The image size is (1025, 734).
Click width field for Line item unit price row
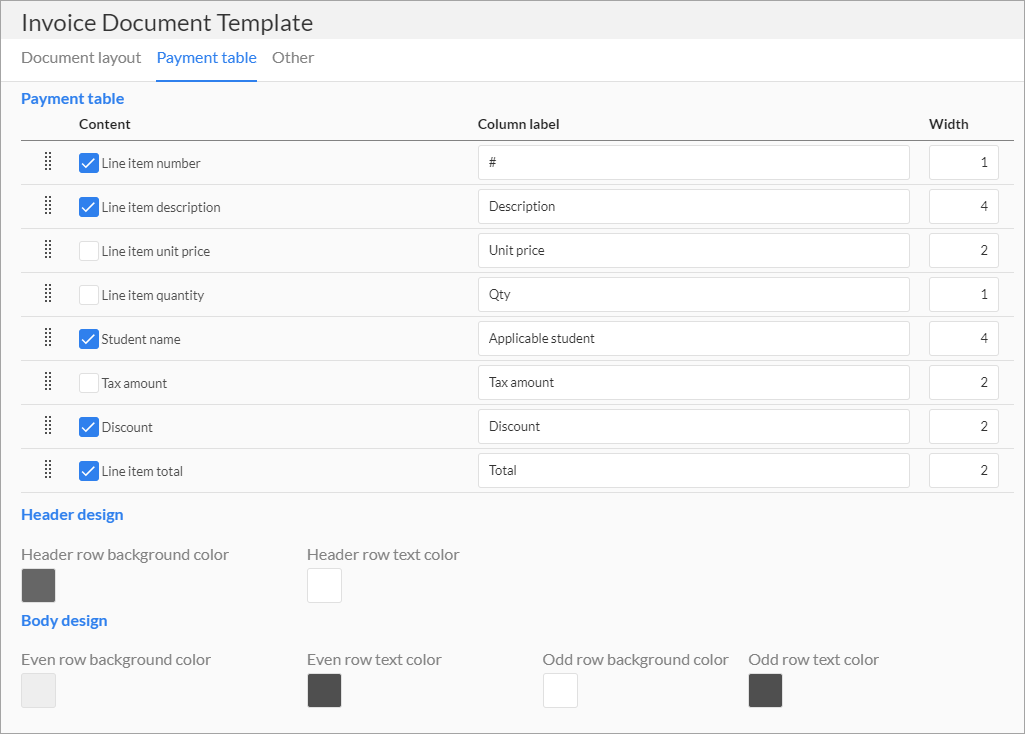pyautogui.click(x=964, y=250)
